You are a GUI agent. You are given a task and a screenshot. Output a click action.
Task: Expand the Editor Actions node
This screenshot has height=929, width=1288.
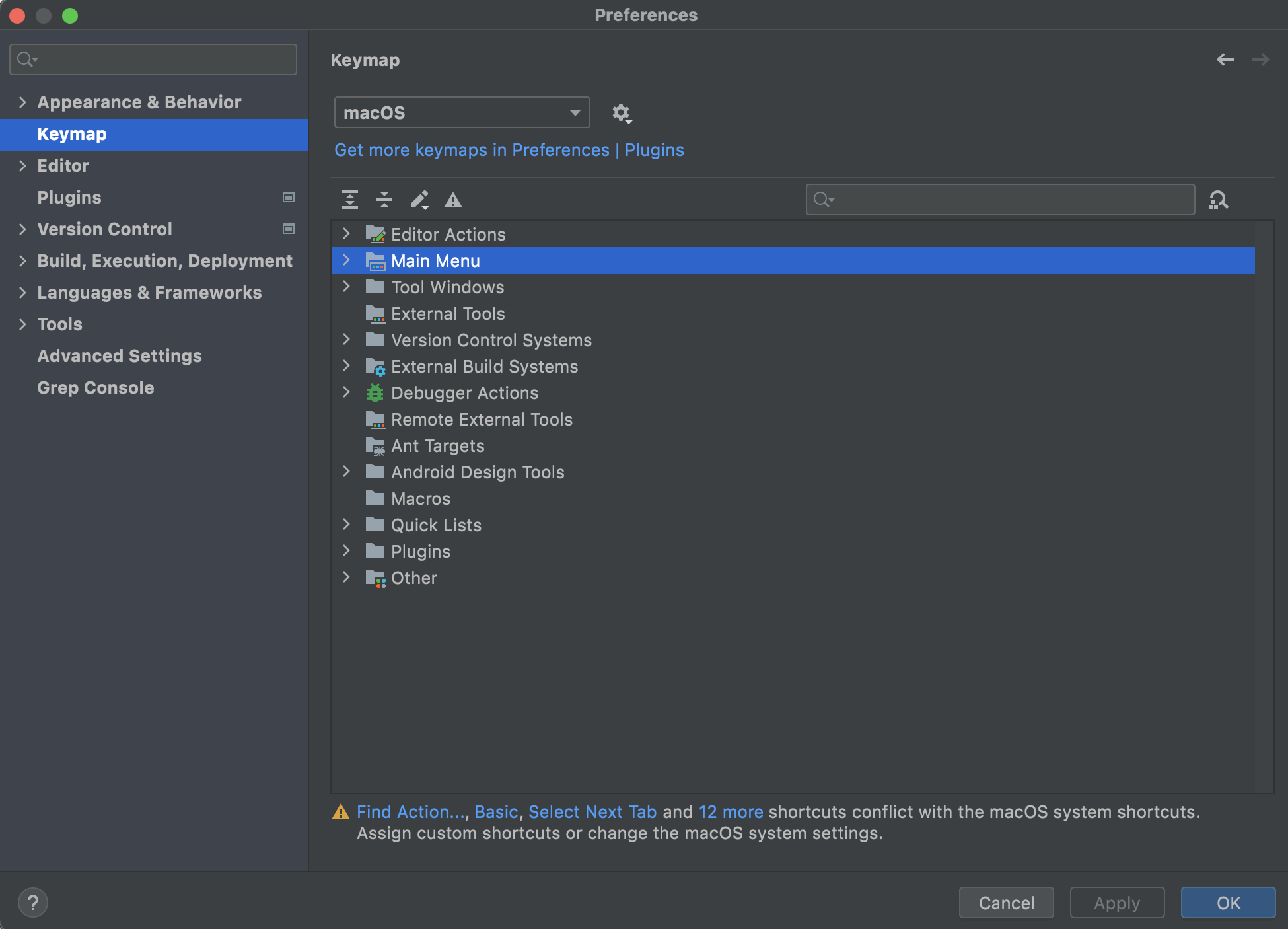pos(346,234)
